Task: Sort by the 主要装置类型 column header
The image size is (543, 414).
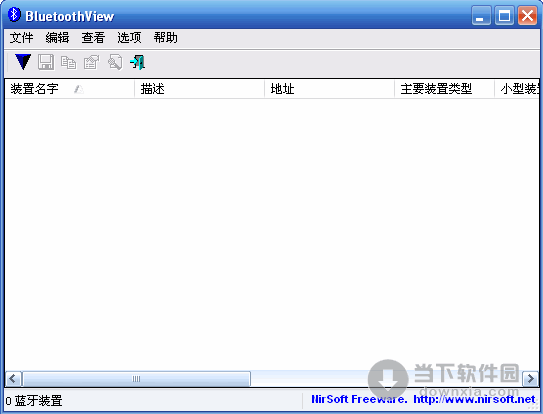Action: click(x=445, y=89)
